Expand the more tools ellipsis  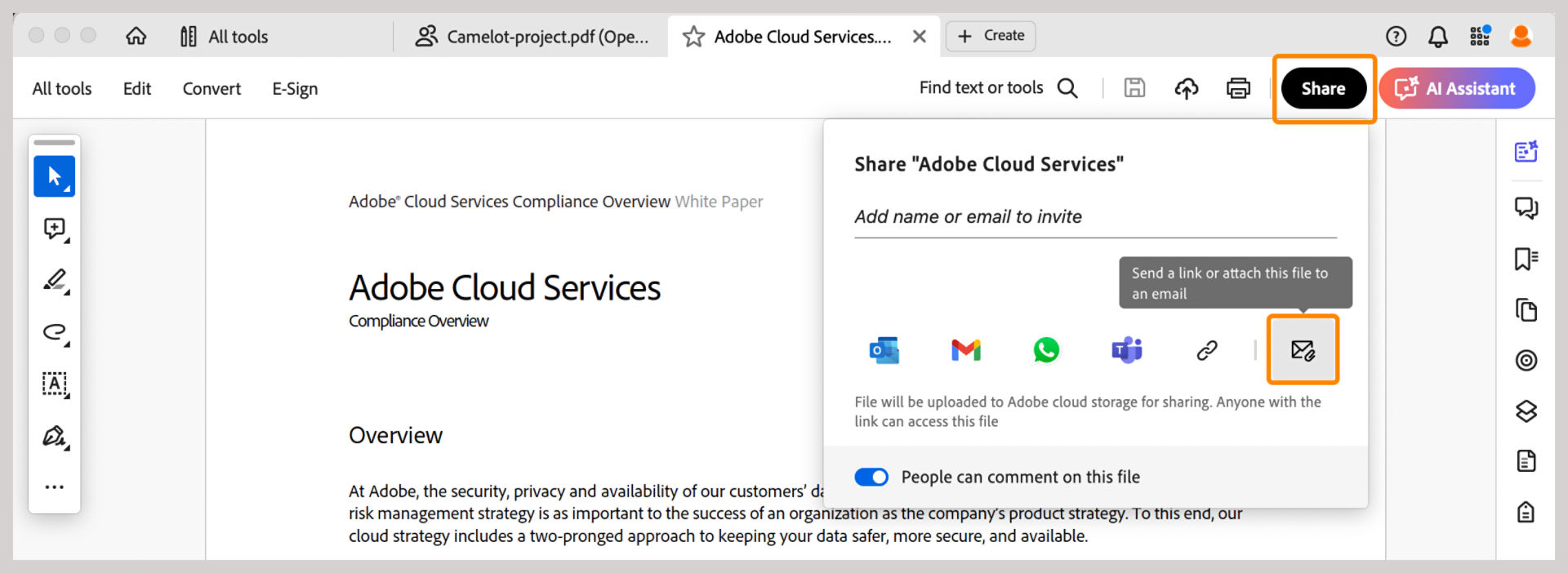click(55, 487)
